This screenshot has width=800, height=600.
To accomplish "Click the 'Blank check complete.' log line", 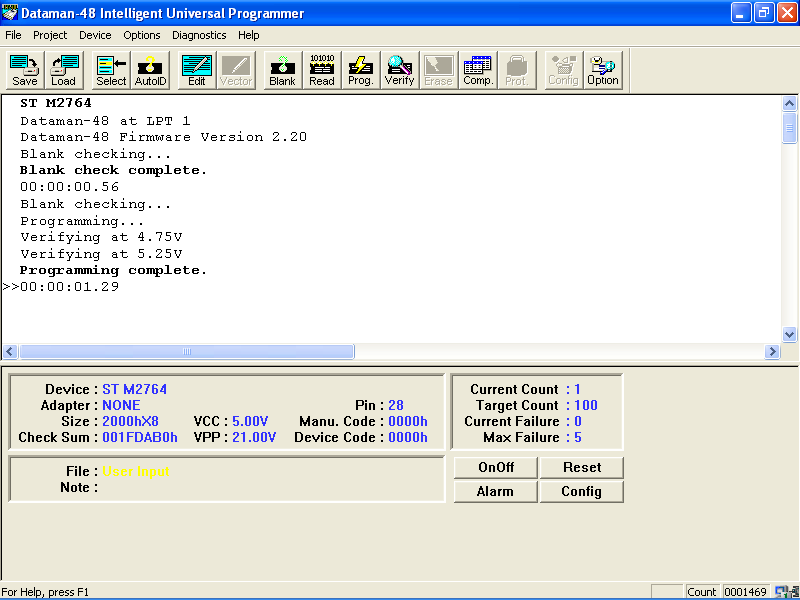I will (x=113, y=170).
